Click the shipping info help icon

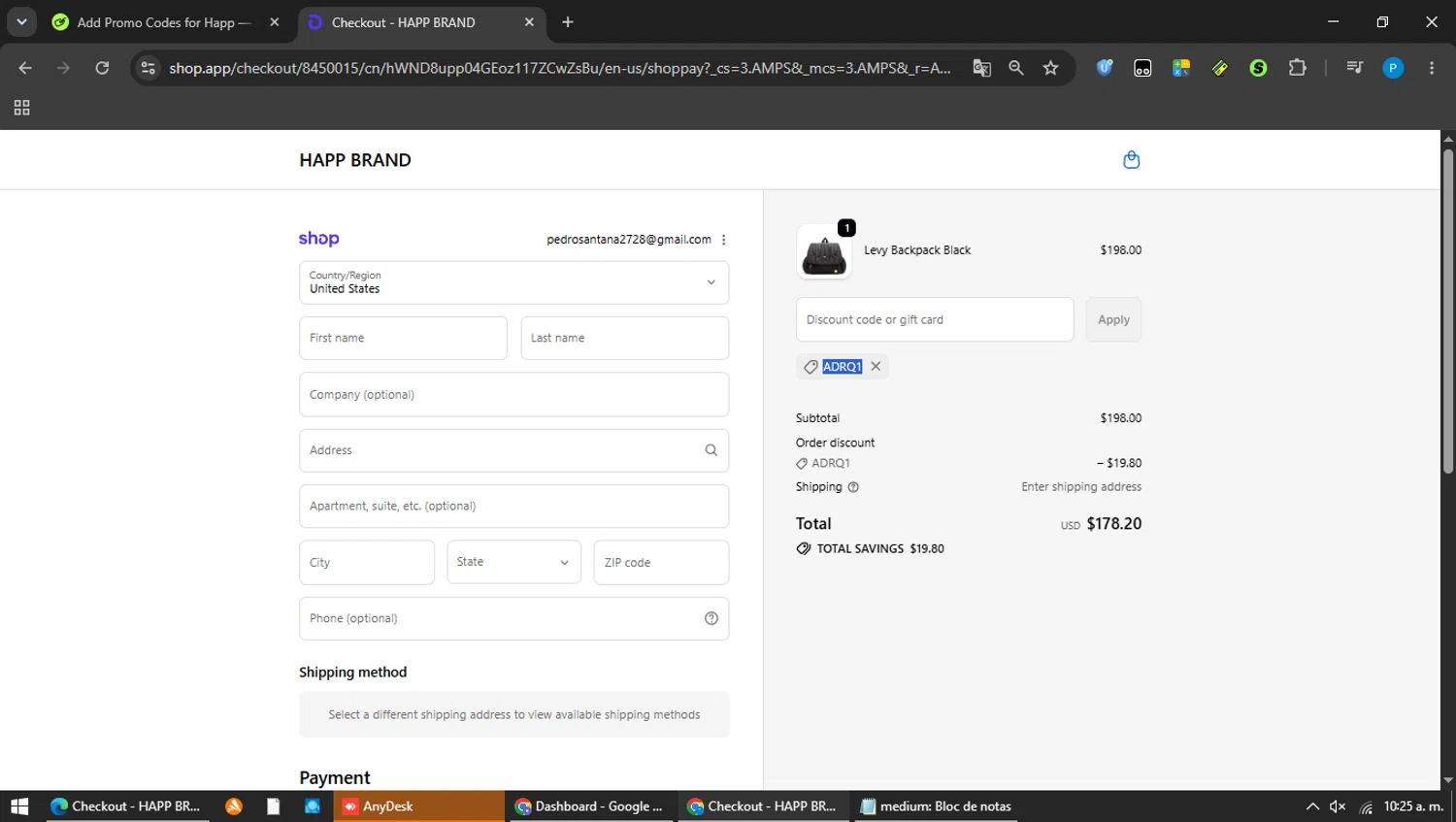pos(853,487)
